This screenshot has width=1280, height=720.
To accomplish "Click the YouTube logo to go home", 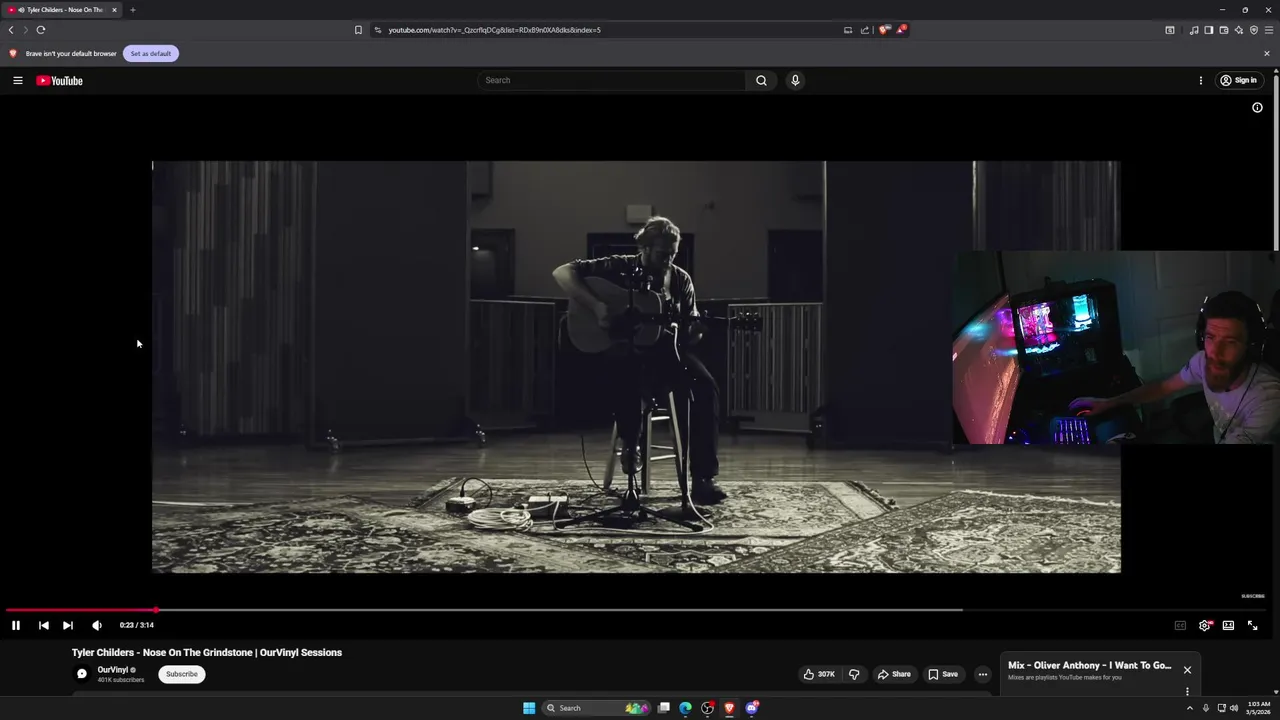I will [x=60, y=80].
